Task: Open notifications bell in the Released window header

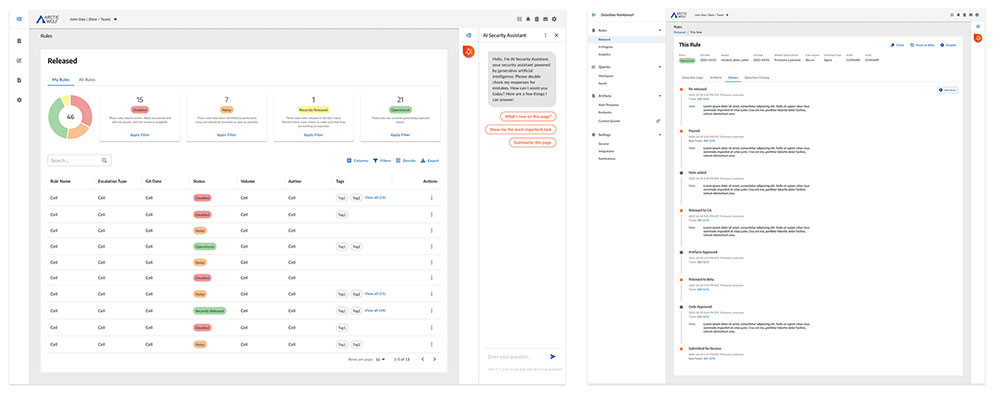Action: [528, 19]
